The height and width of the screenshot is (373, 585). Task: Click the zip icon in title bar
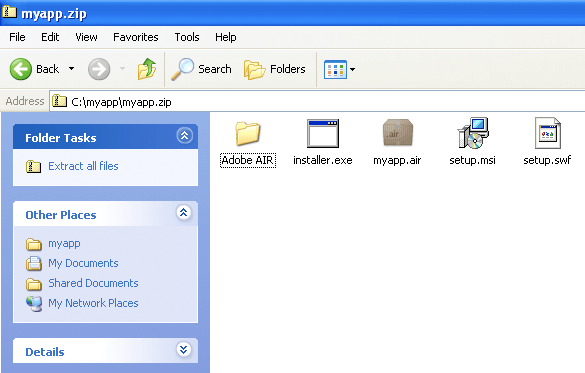click(9, 12)
